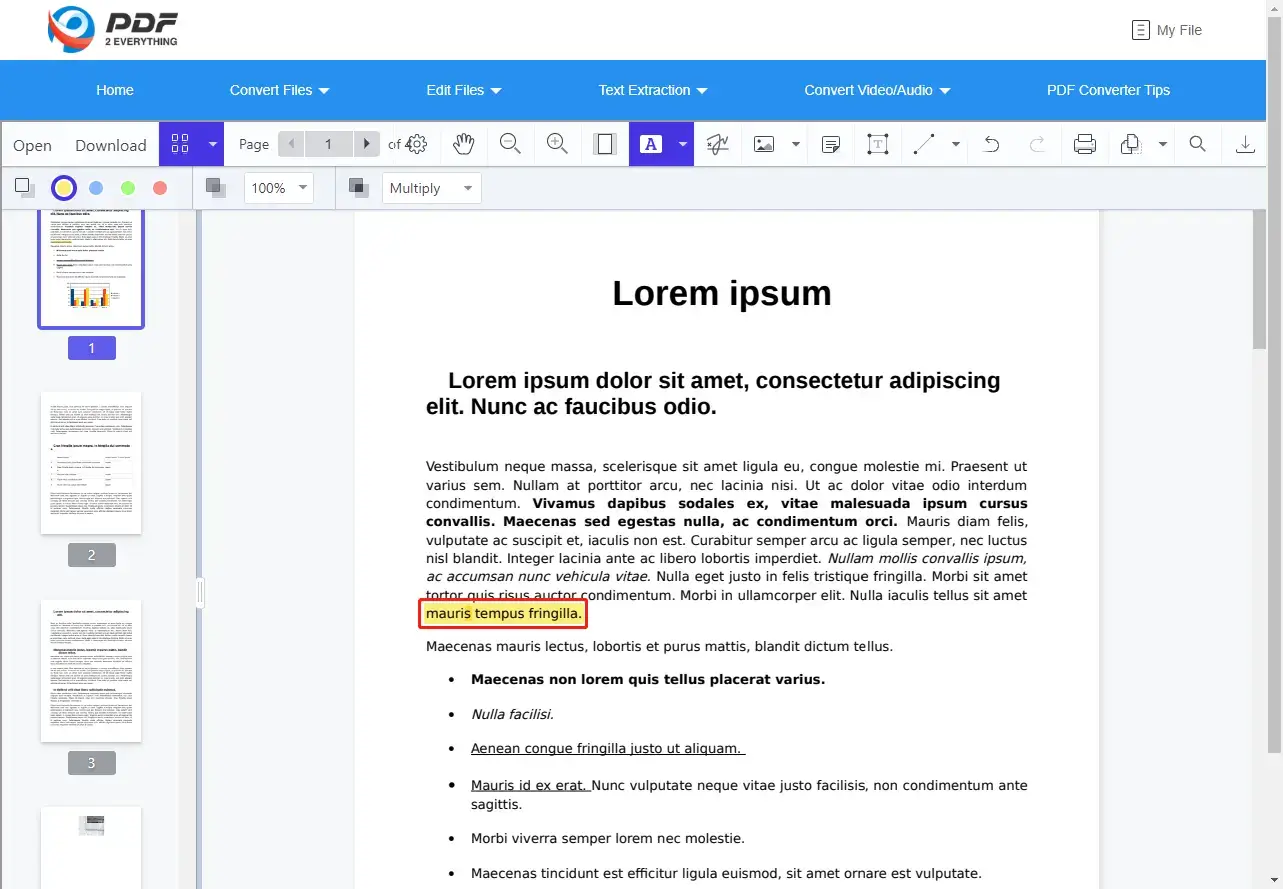The height and width of the screenshot is (889, 1283).
Task: Open the page 1 thumbnail
Action: tap(91, 268)
